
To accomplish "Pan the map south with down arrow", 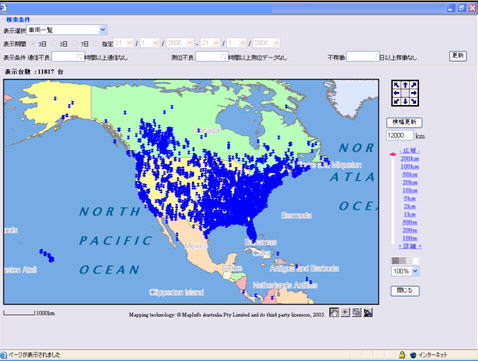I will click(405, 101).
